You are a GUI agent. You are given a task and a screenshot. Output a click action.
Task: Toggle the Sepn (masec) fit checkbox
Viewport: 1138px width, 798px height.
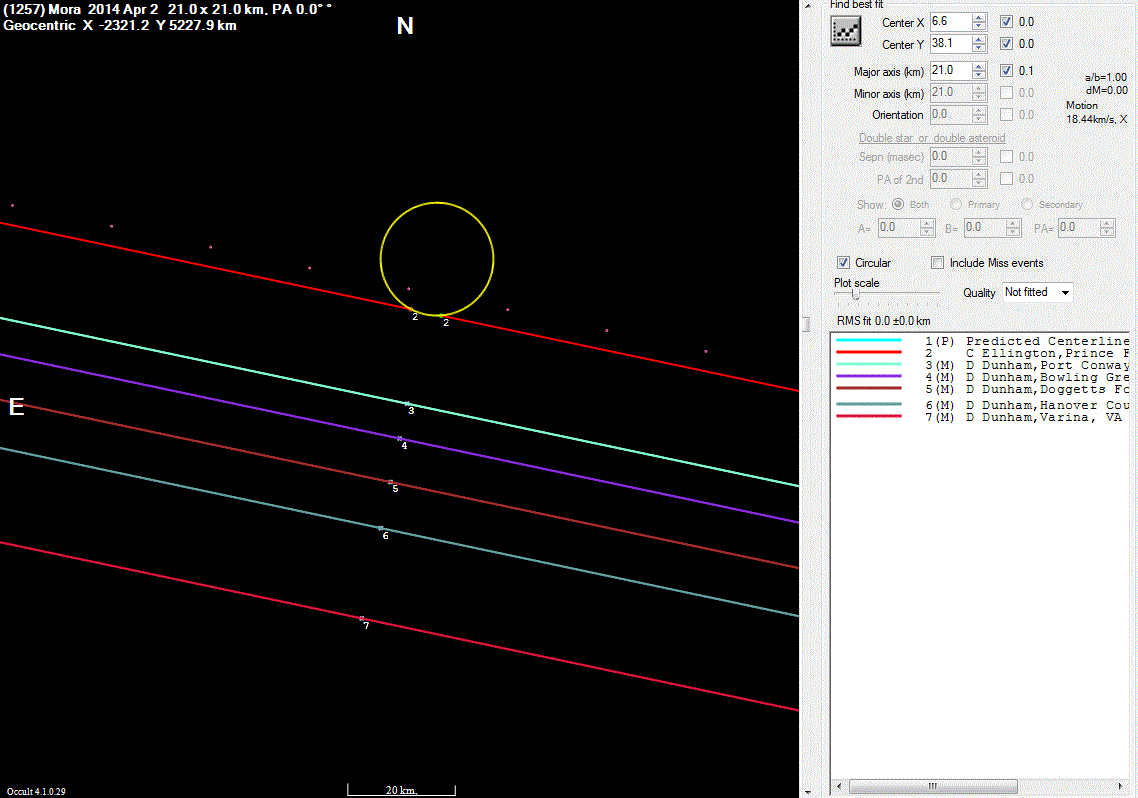pos(1006,157)
